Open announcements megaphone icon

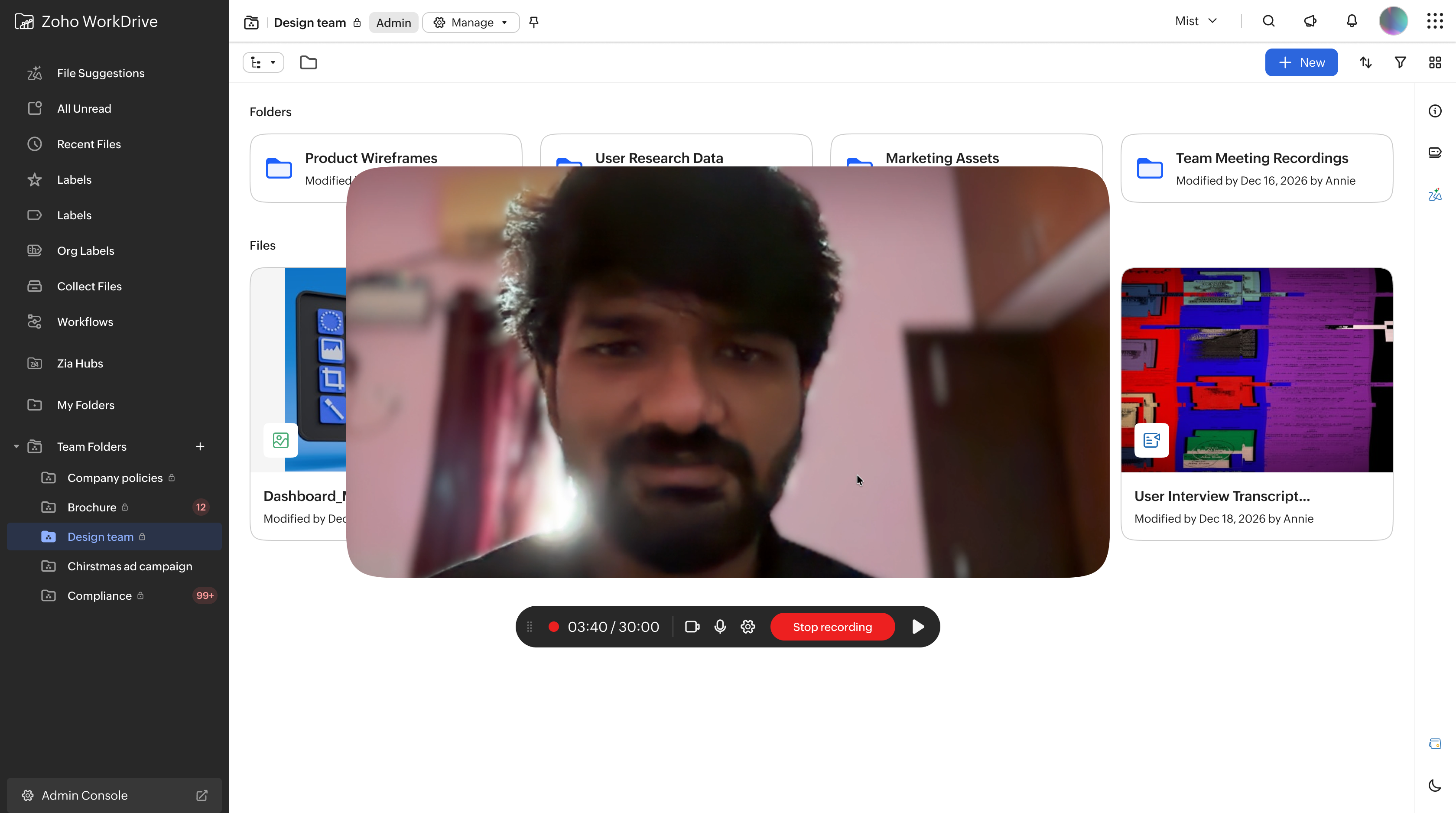[1310, 21]
